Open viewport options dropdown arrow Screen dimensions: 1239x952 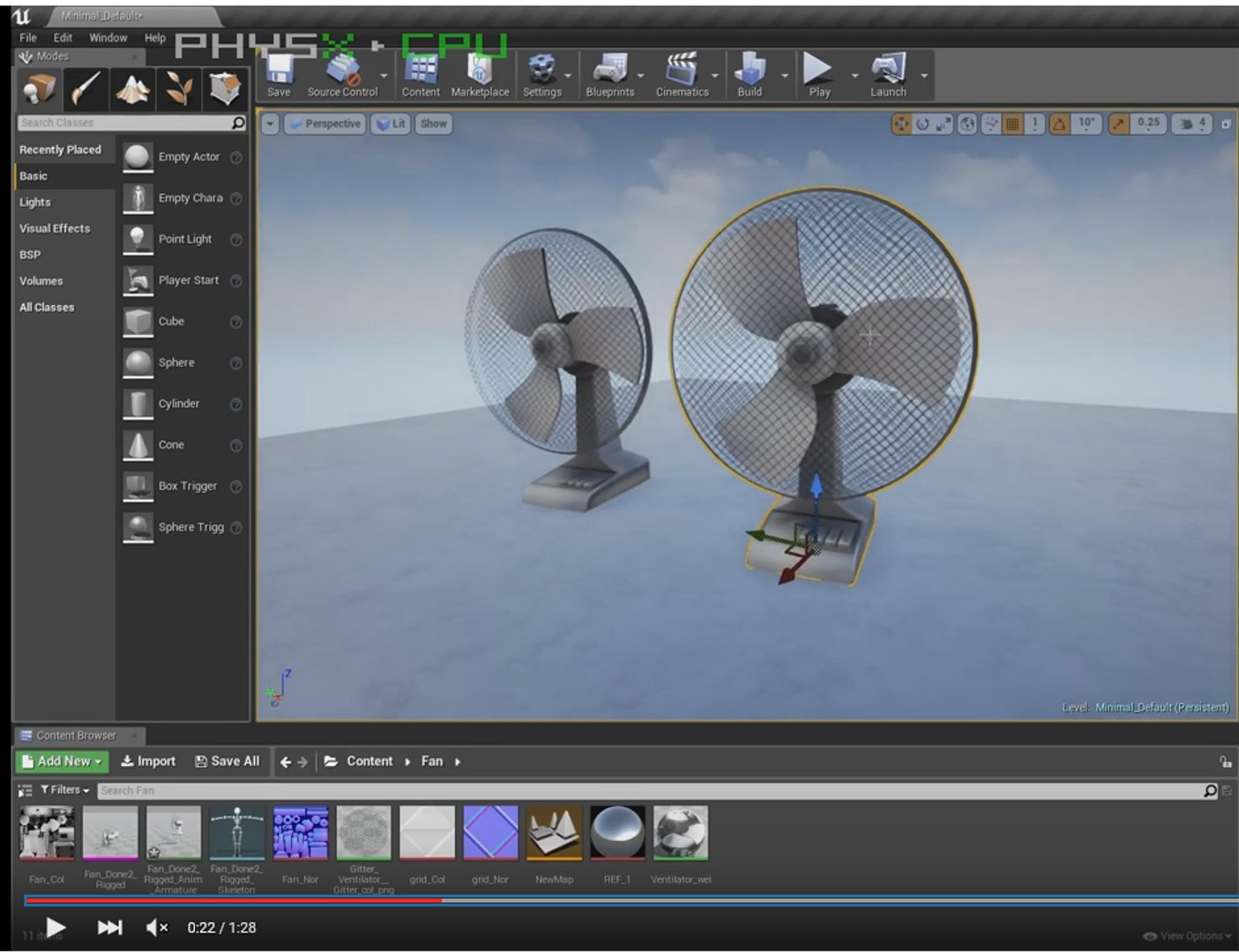click(271, 124)
